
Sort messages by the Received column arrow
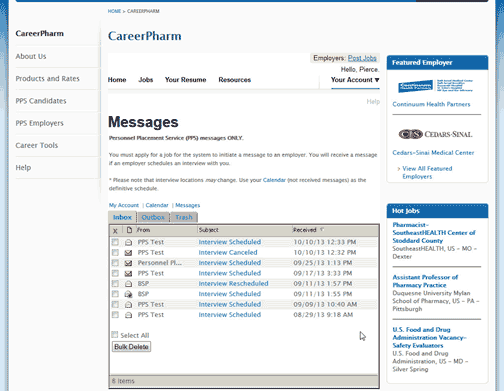(322, 230)
